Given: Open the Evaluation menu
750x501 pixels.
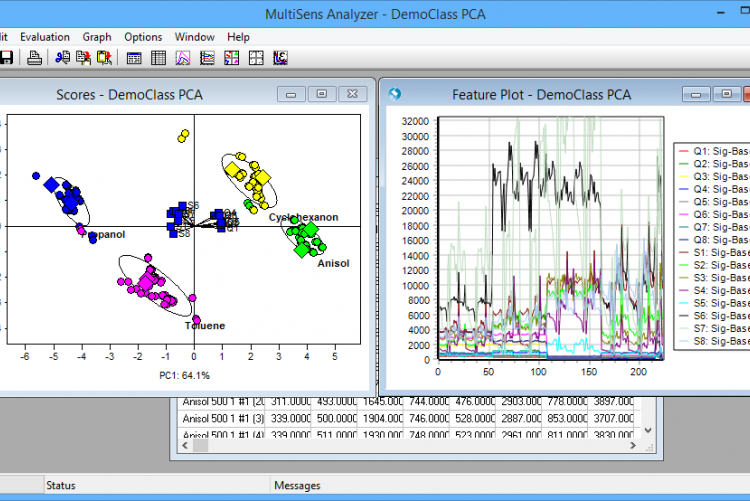Looking at the screenshot, I should (x=42, y=37).
